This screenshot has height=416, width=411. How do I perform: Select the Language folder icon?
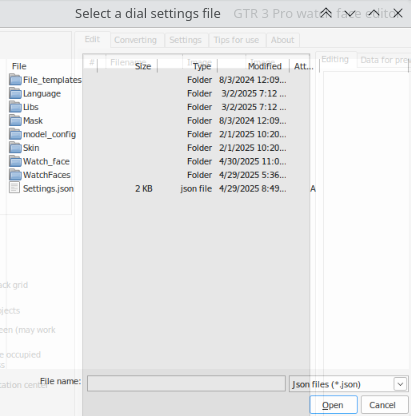[15, 93]
